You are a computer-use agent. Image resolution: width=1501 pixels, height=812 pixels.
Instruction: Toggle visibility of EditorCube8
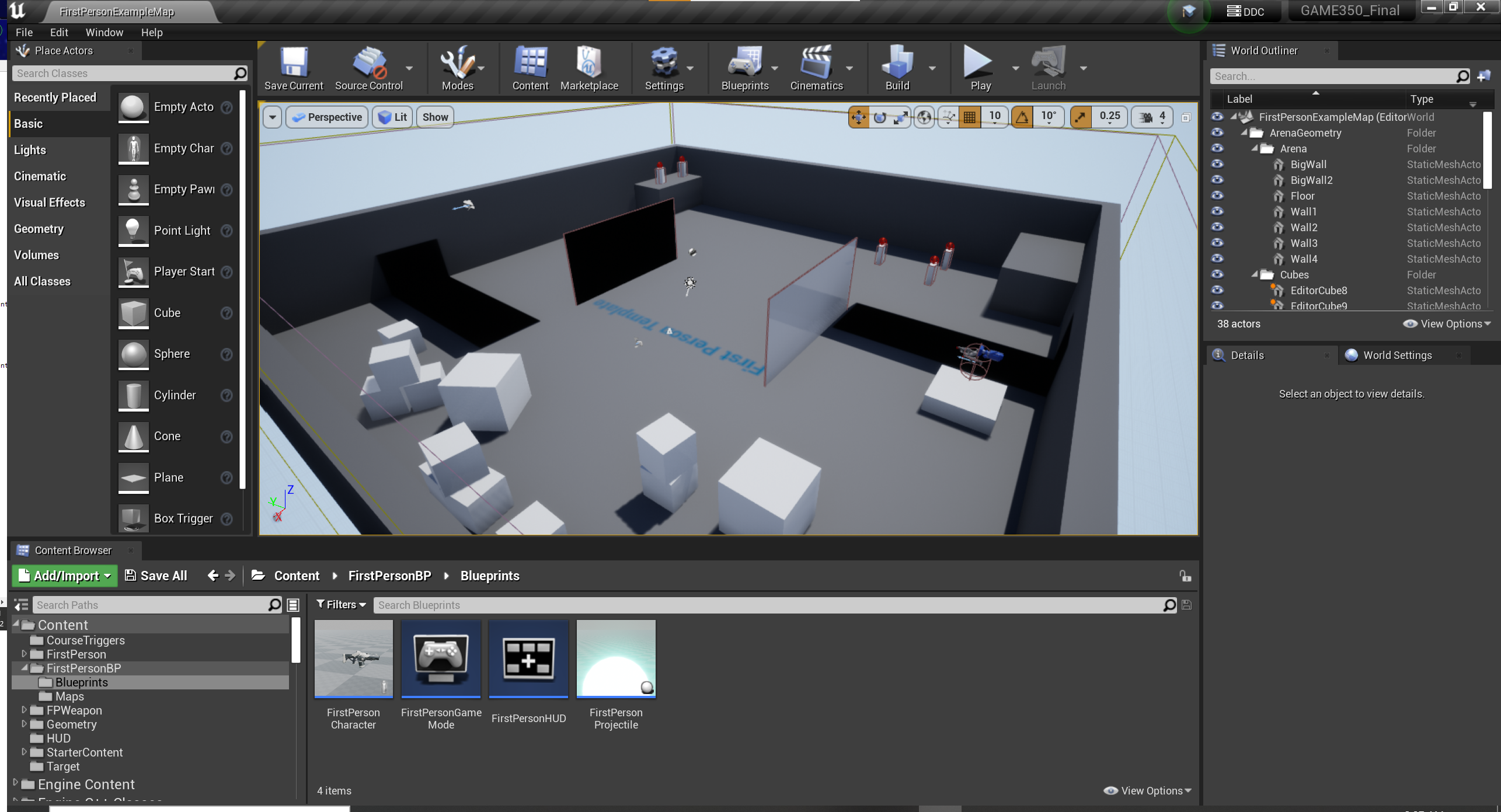coord(1217,290)
